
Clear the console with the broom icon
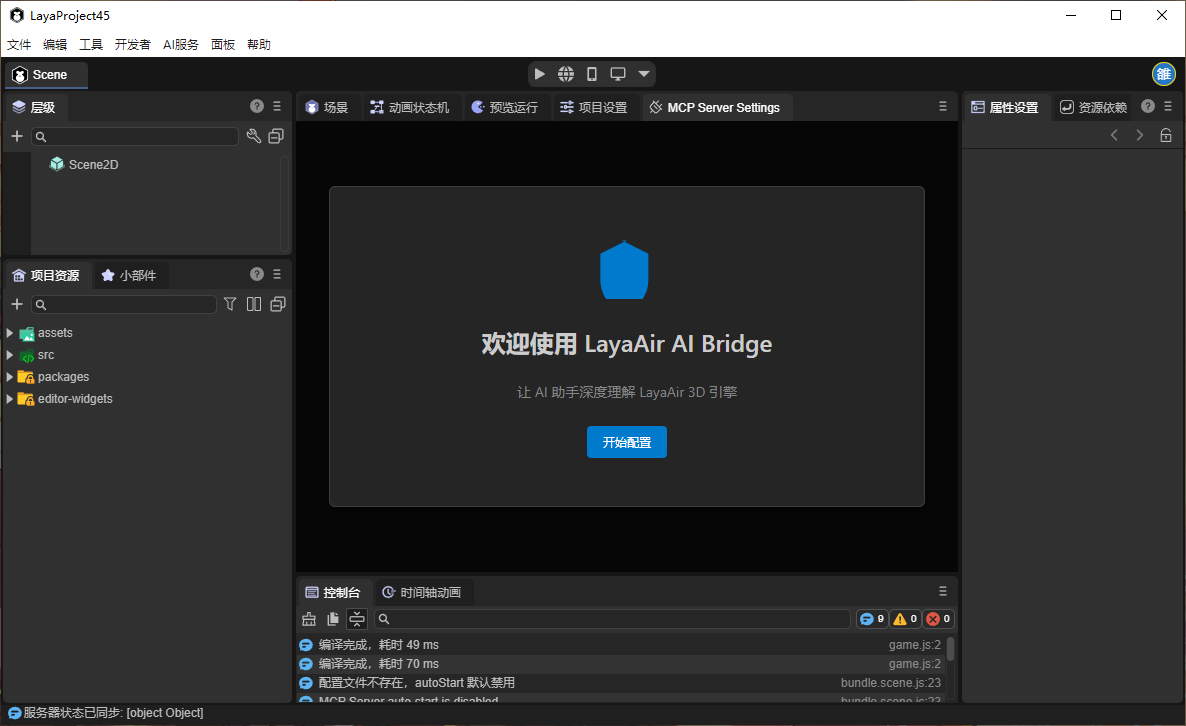coord(309,619)
